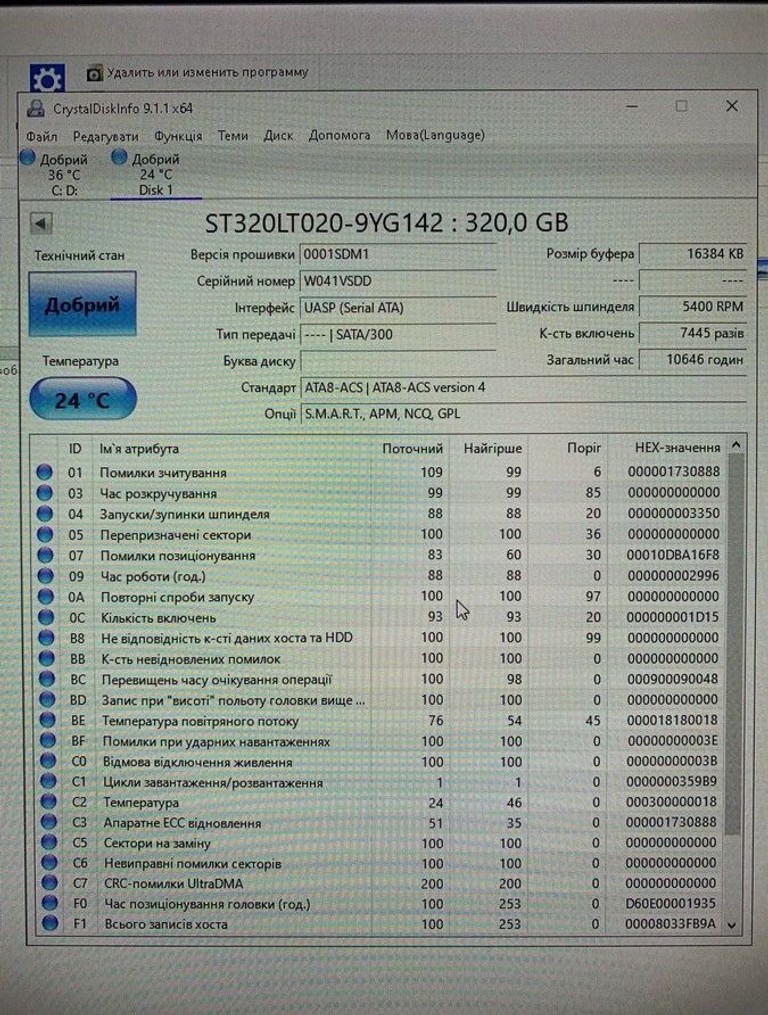This screenshot has height=1015, width=768.
Task: Open the Файл menu
Action: click(41, 137)
